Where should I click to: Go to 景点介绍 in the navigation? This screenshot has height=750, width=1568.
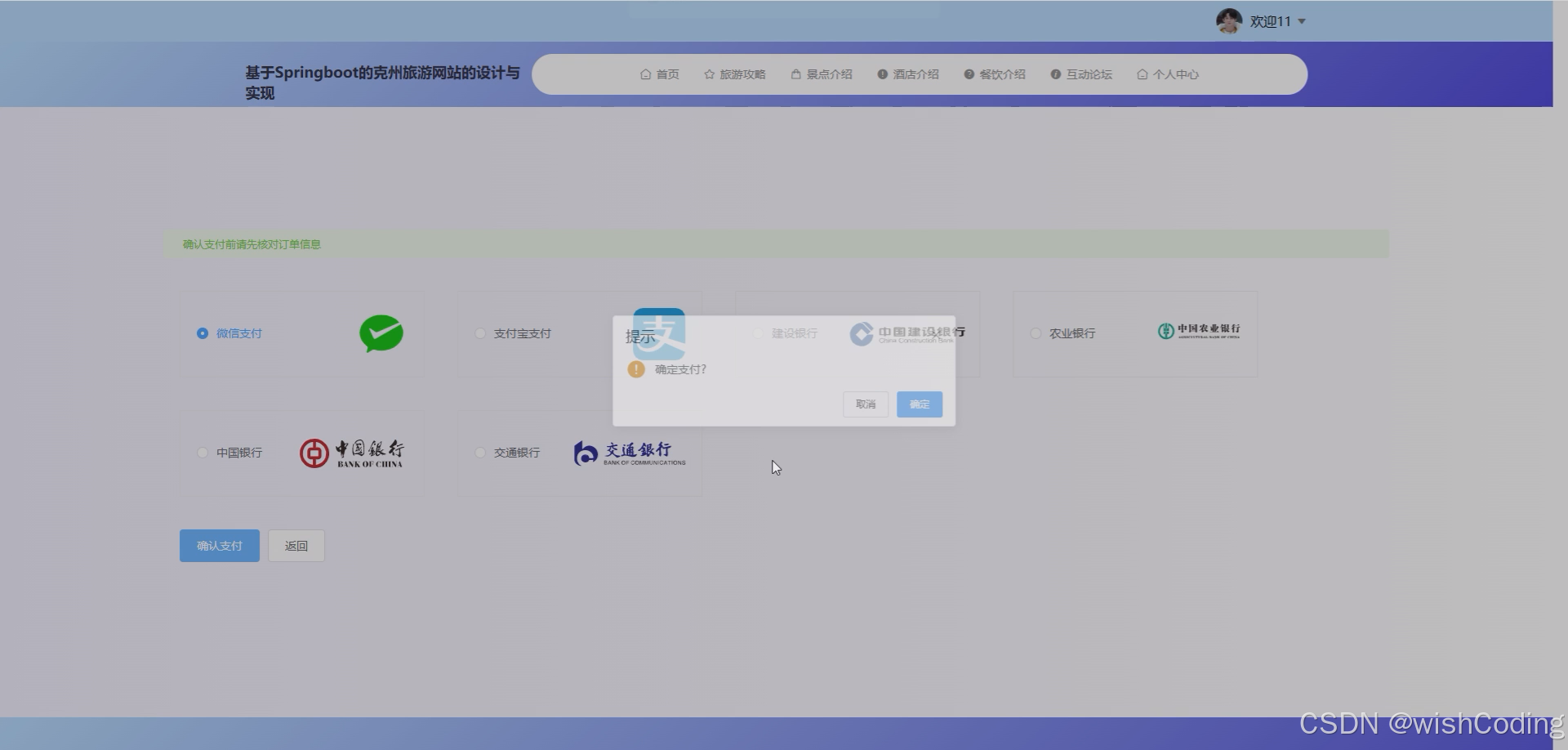[x=822, y=74]
